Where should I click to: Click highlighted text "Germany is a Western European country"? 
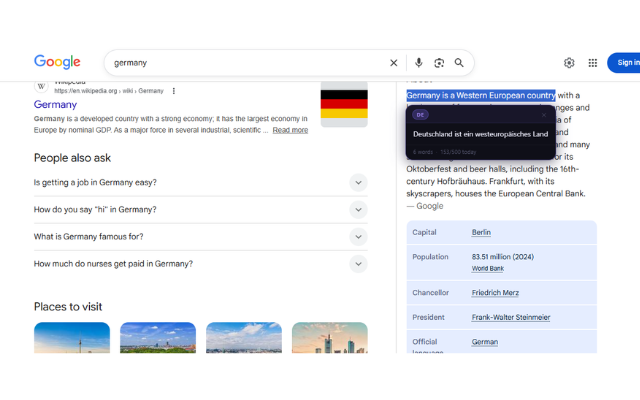(x=481, y=96)
